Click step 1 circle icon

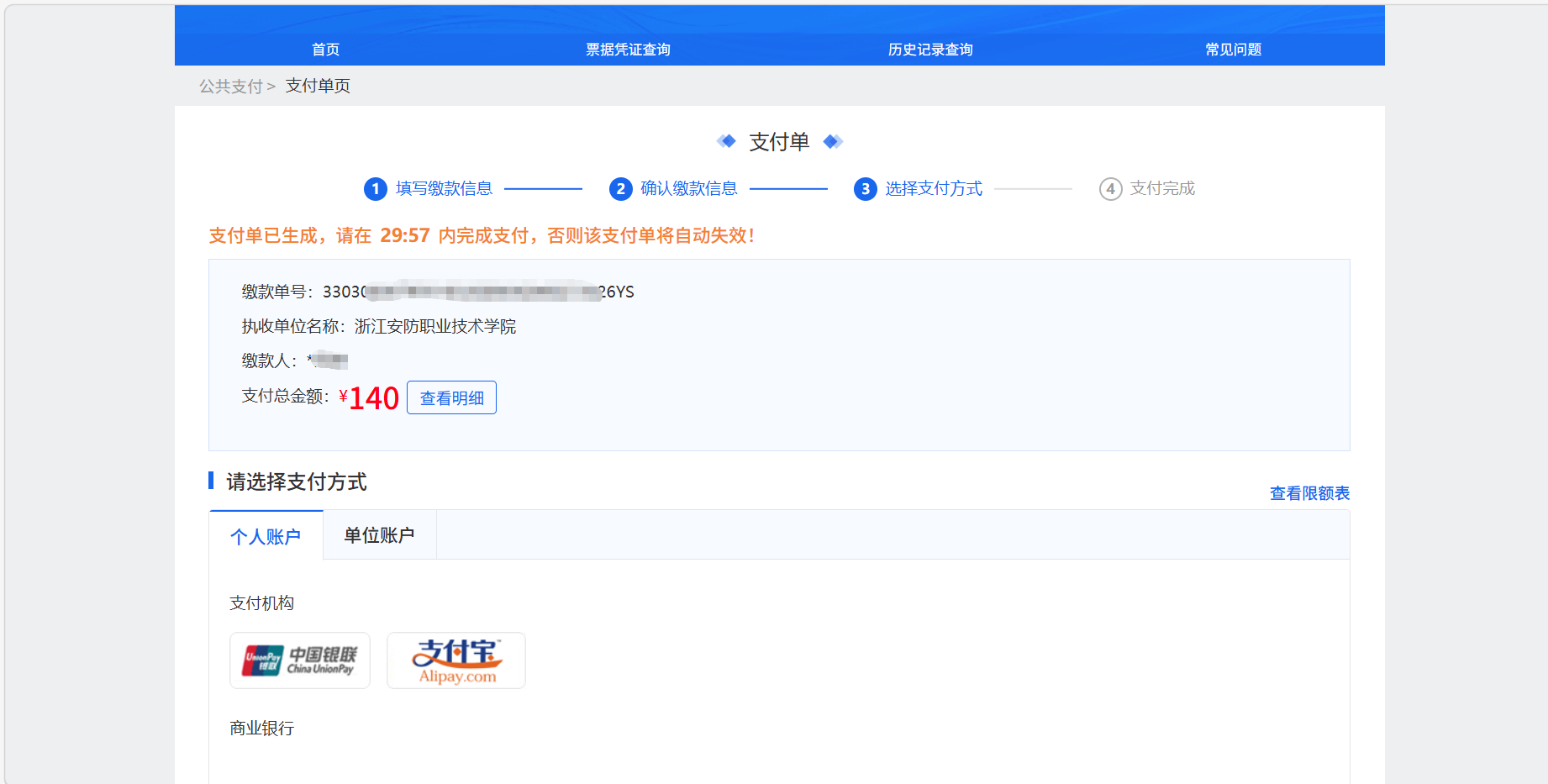tap(375, 189)
